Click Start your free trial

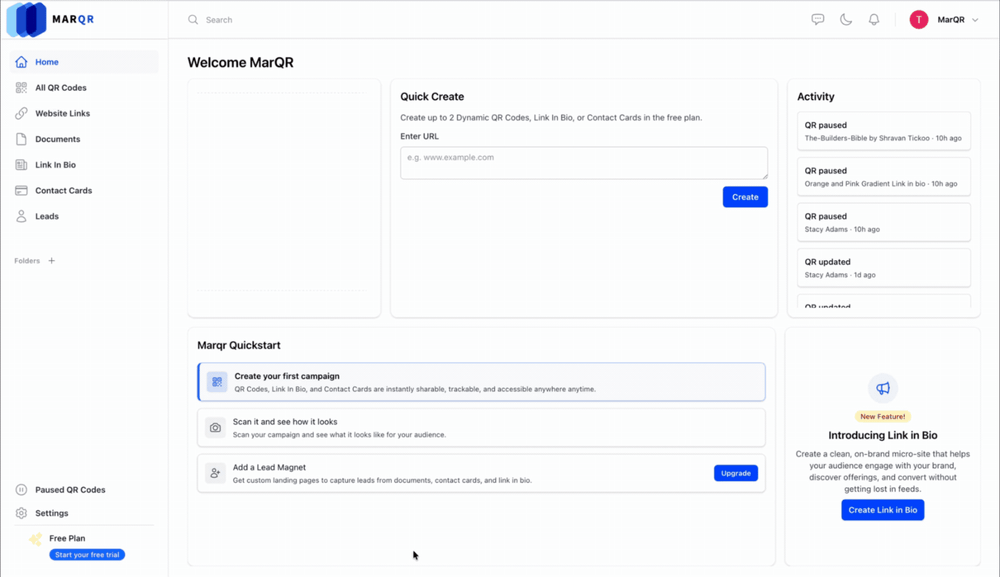pos(87,555)
